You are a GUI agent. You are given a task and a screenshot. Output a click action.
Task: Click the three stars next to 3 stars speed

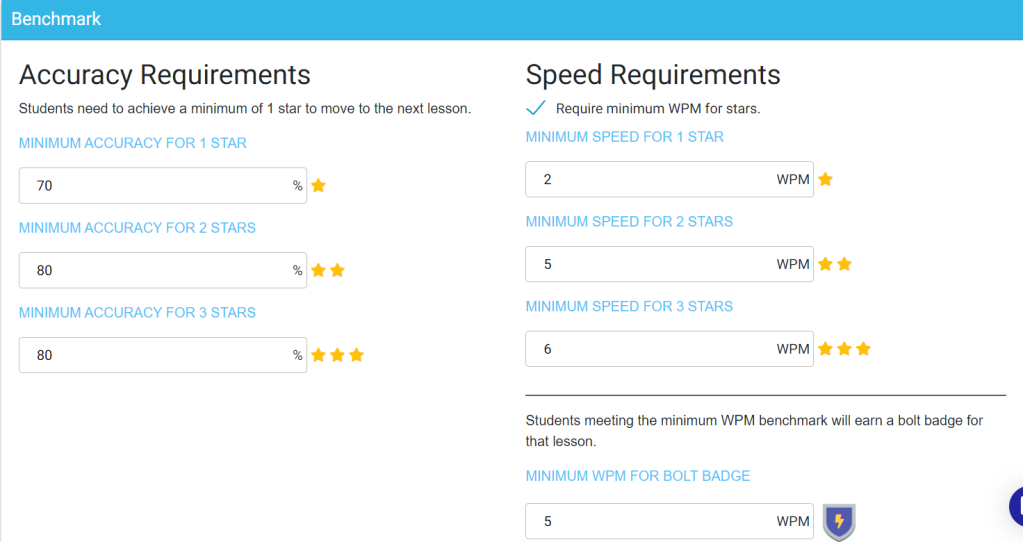click(844, 348)
